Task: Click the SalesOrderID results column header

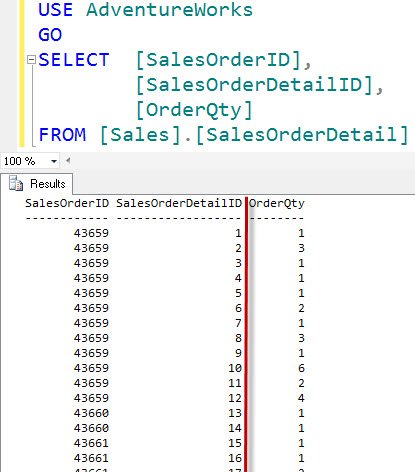Action: (67, 203)
